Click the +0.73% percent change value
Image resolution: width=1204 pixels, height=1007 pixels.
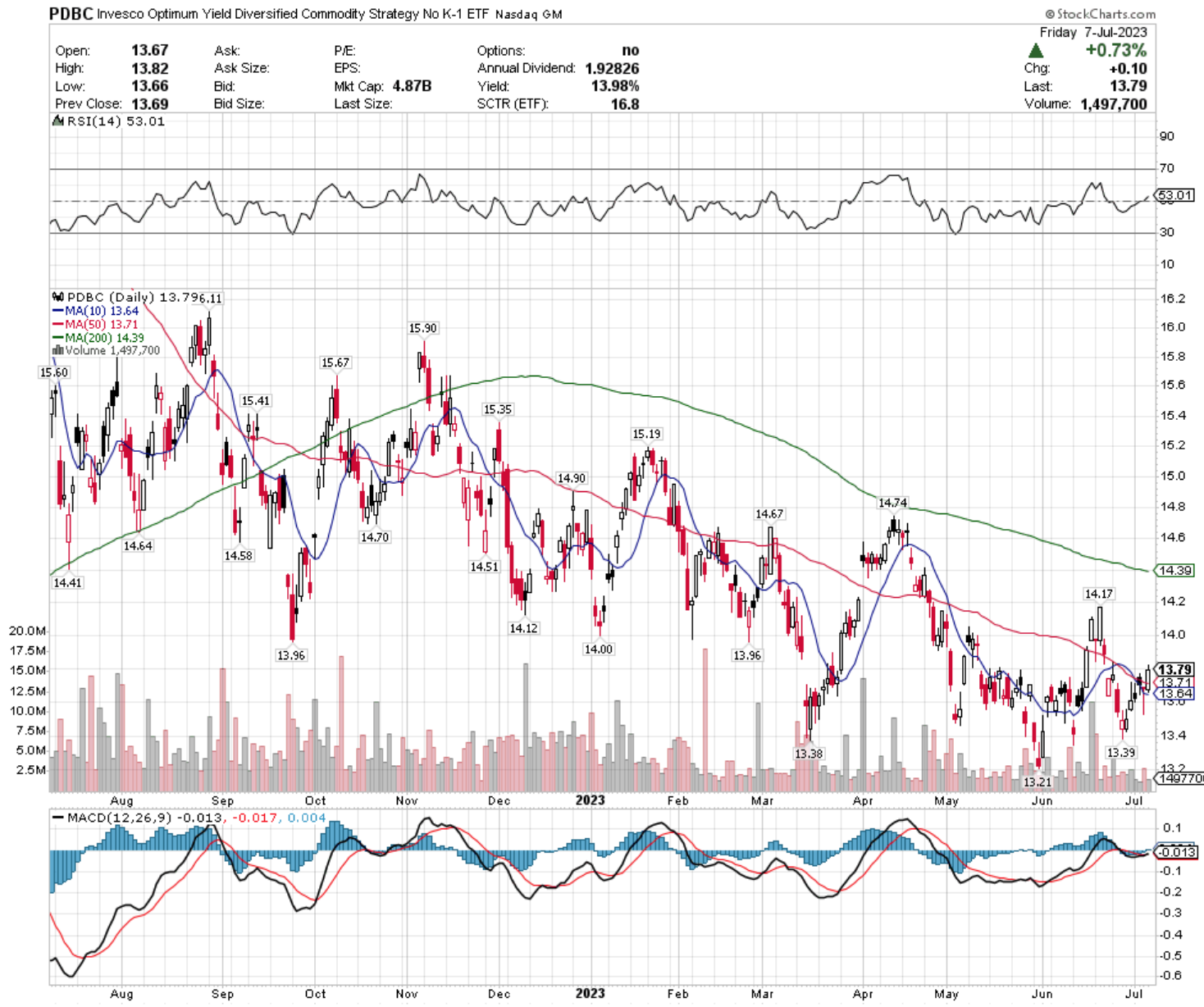click(x=1116, y=51)
